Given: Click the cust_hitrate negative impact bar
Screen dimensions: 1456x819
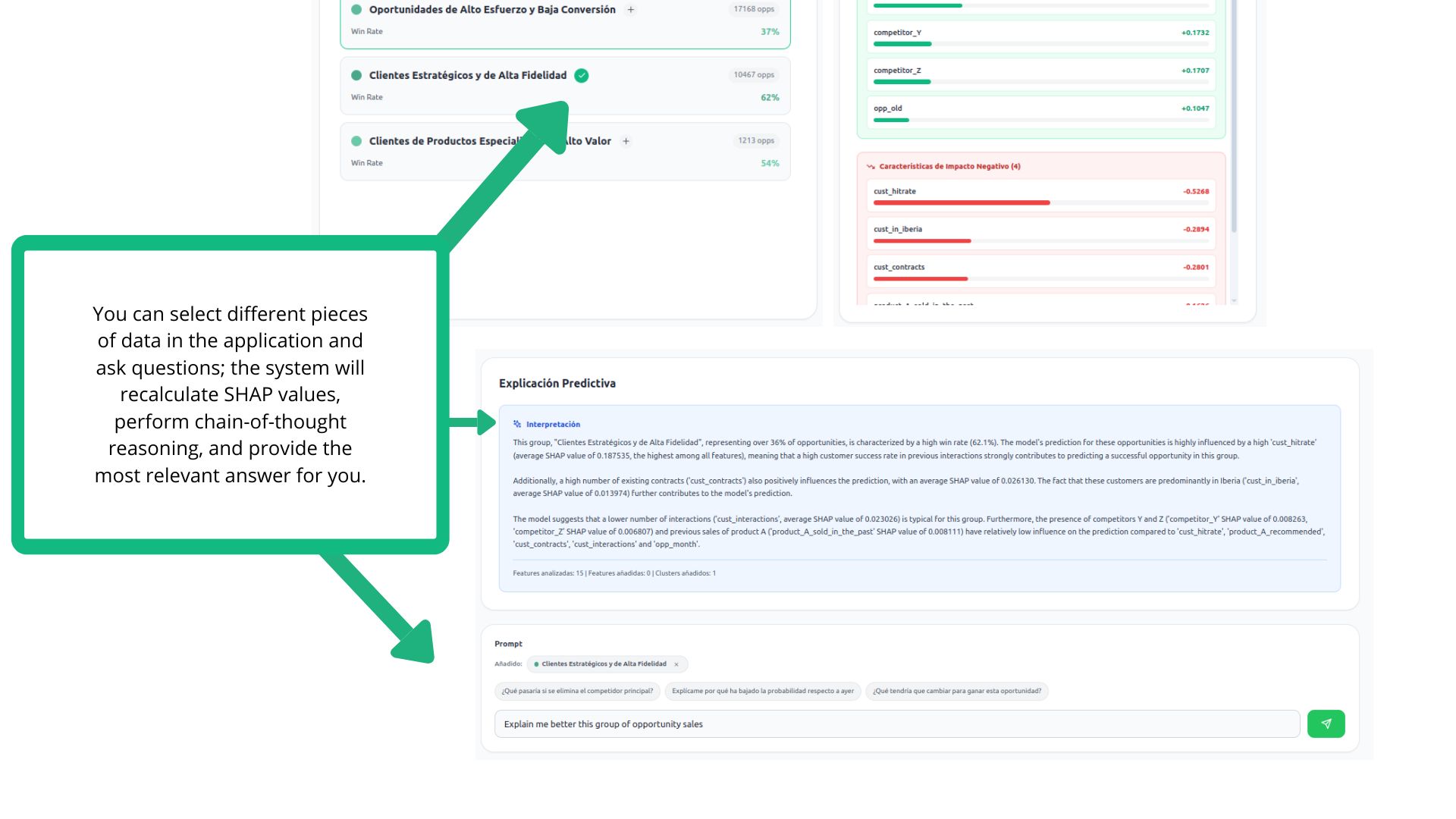Looking at the screenshot, I should 961,202.
